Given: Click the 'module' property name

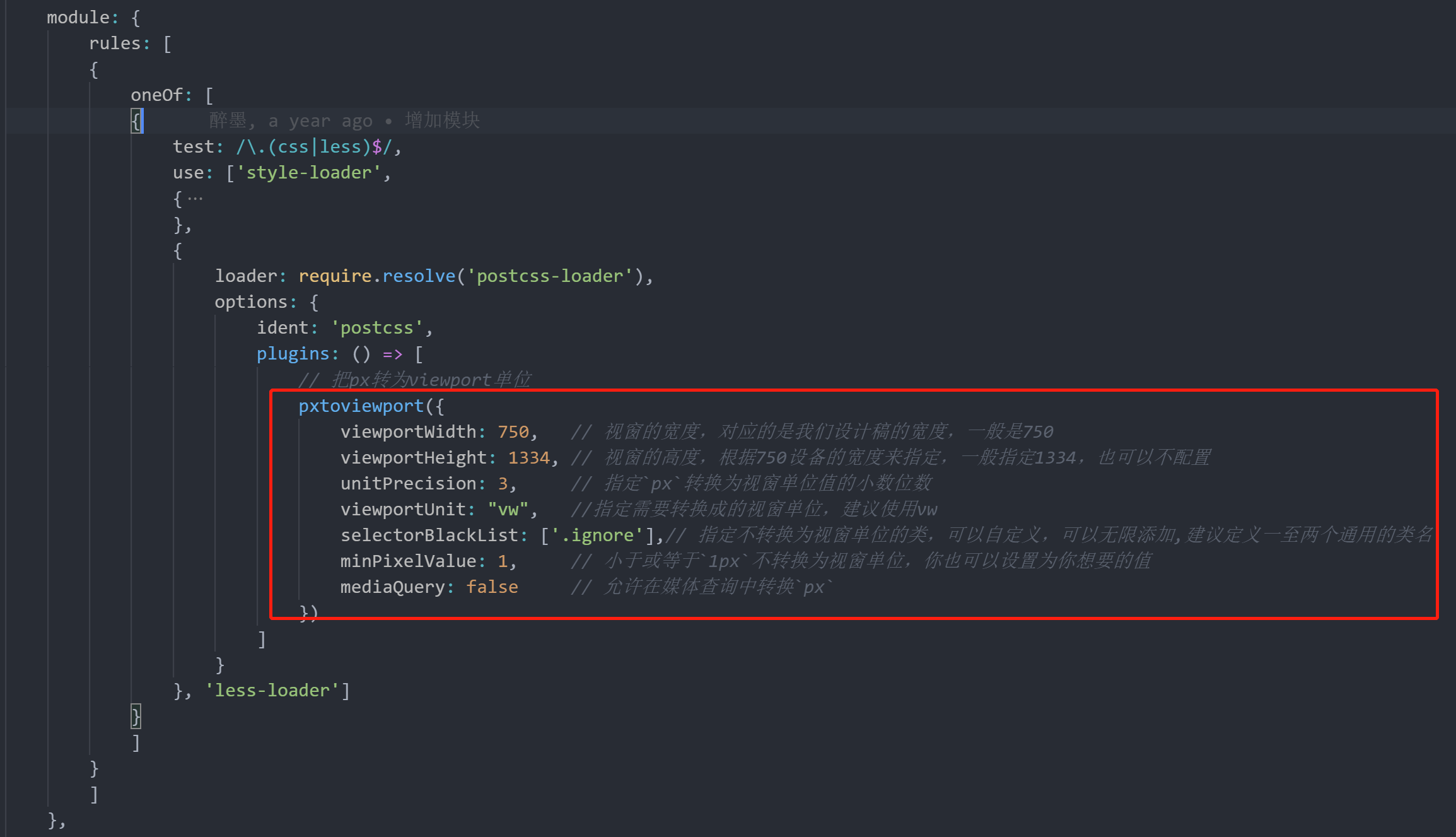Looking at the screenshot, I should point(78,18).
